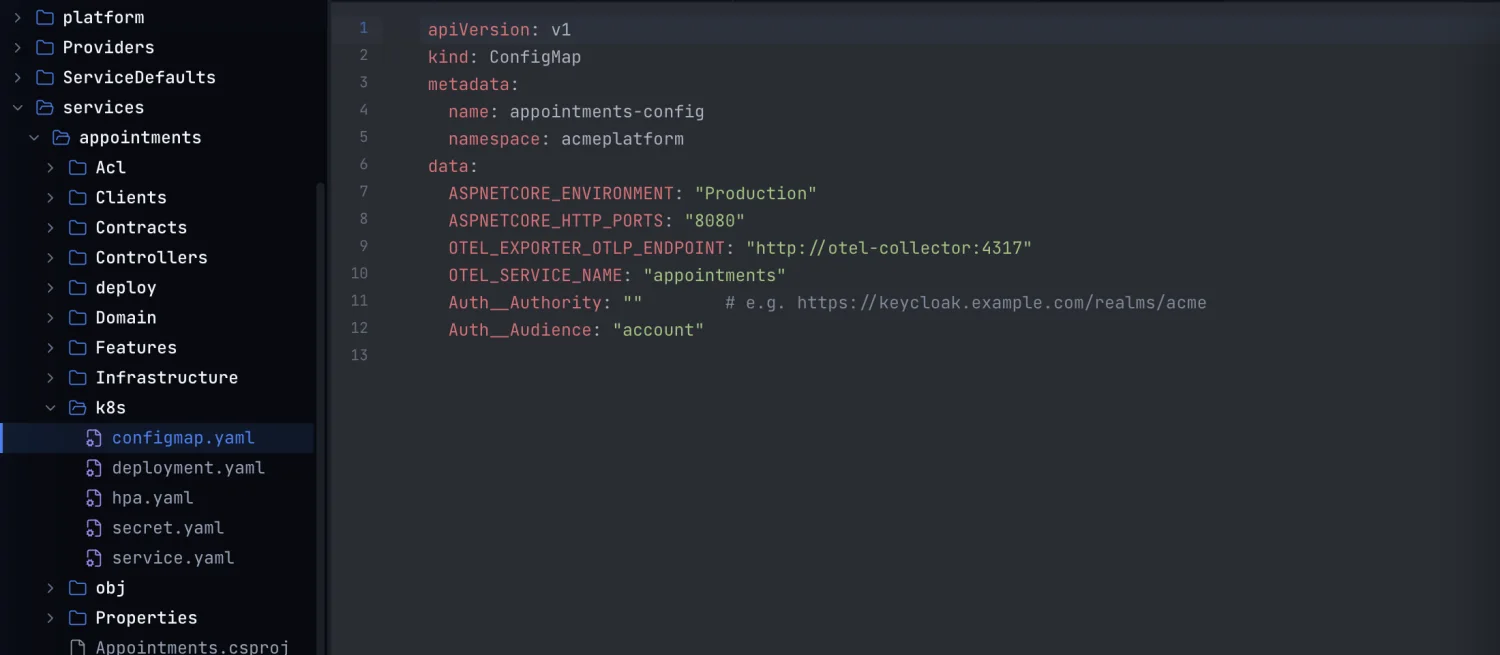
Task: Collapse the services folder chevron
Action: coord(17,108)
